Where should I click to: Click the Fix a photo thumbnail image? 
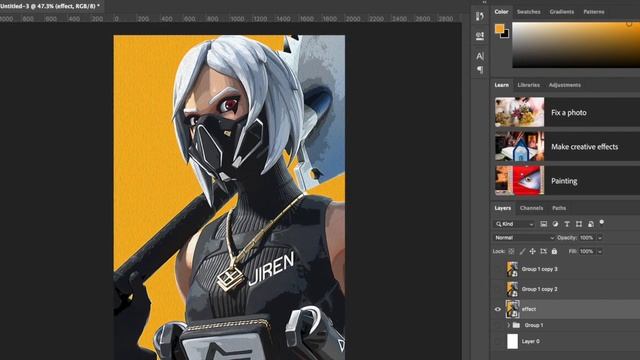click(x=520, y=112)
